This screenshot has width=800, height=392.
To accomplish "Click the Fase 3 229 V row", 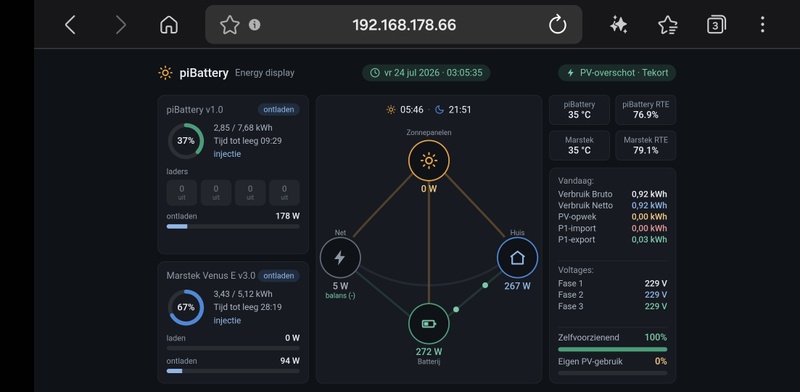I will pos(612,306).
